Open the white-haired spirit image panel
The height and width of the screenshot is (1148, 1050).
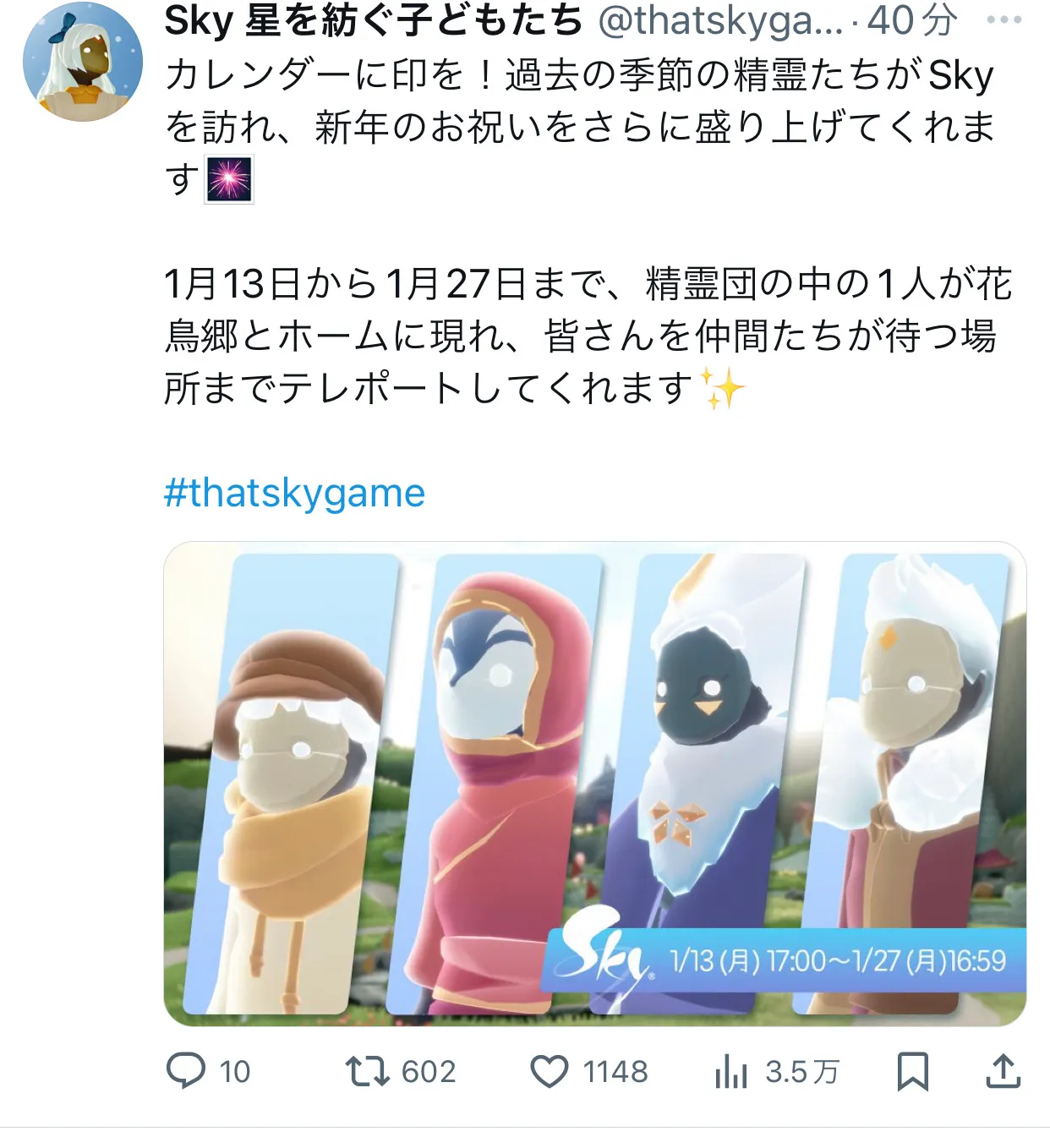pyautogui.click(x=903, y=744)
